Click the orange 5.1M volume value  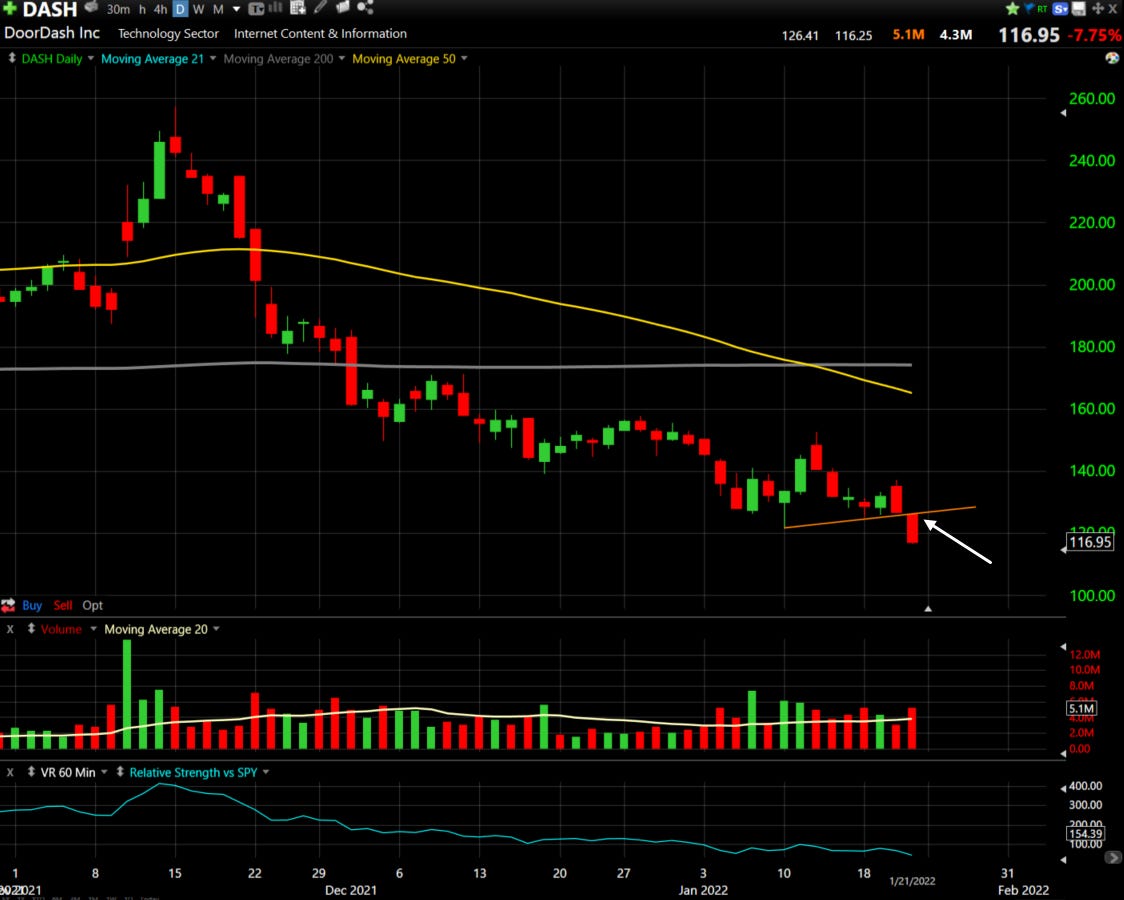pos(908,34)
